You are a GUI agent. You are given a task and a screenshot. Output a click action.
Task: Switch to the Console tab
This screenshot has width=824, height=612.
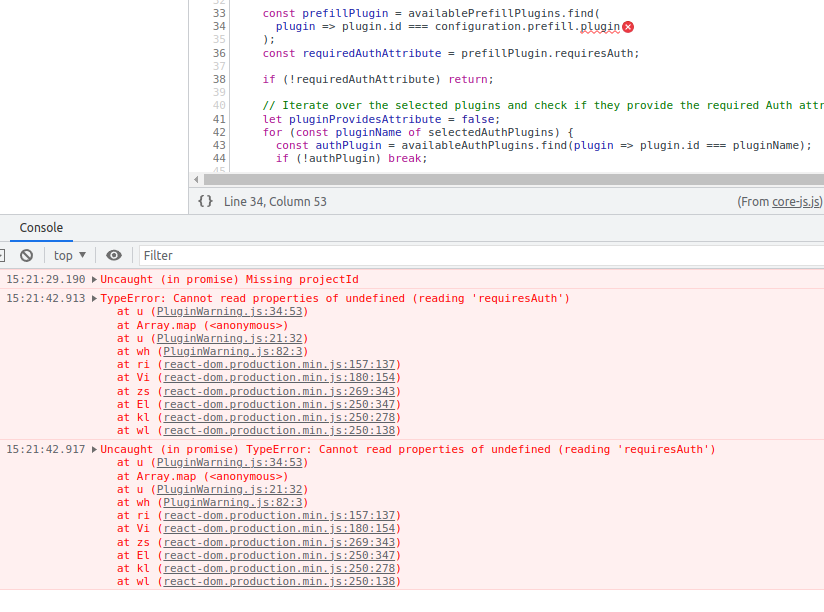[x=40, y=228]
